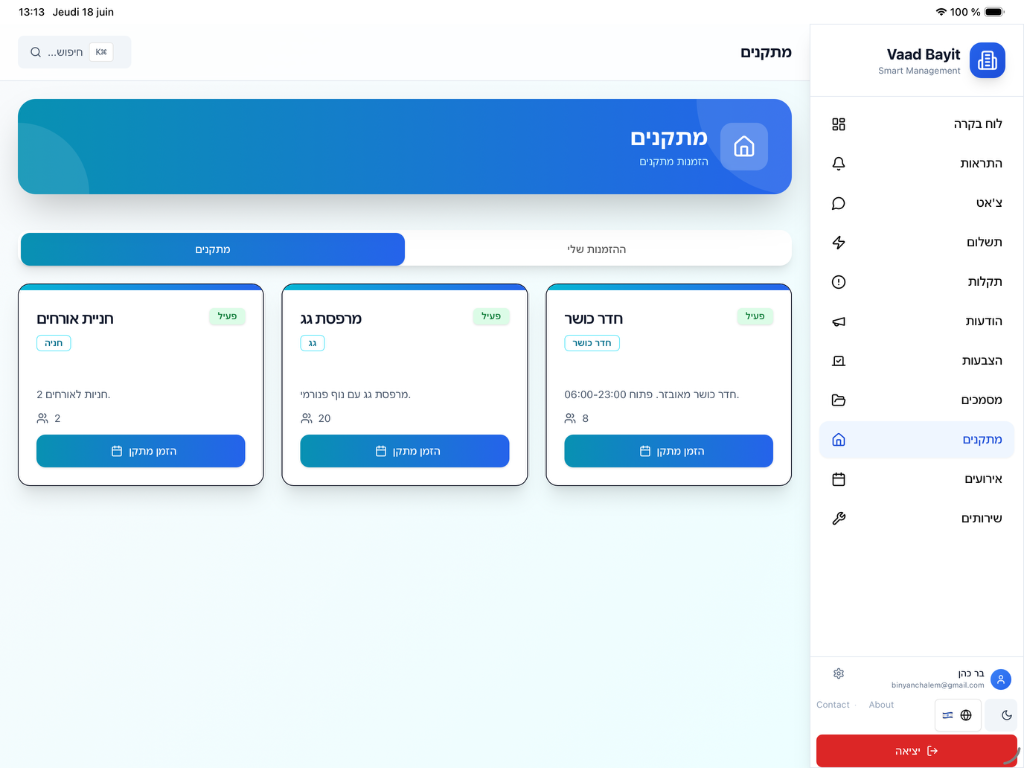Click the Vaad Bayit building logo icon
The height and width of the screenshot is (768, 1024).
coord(987,60)
